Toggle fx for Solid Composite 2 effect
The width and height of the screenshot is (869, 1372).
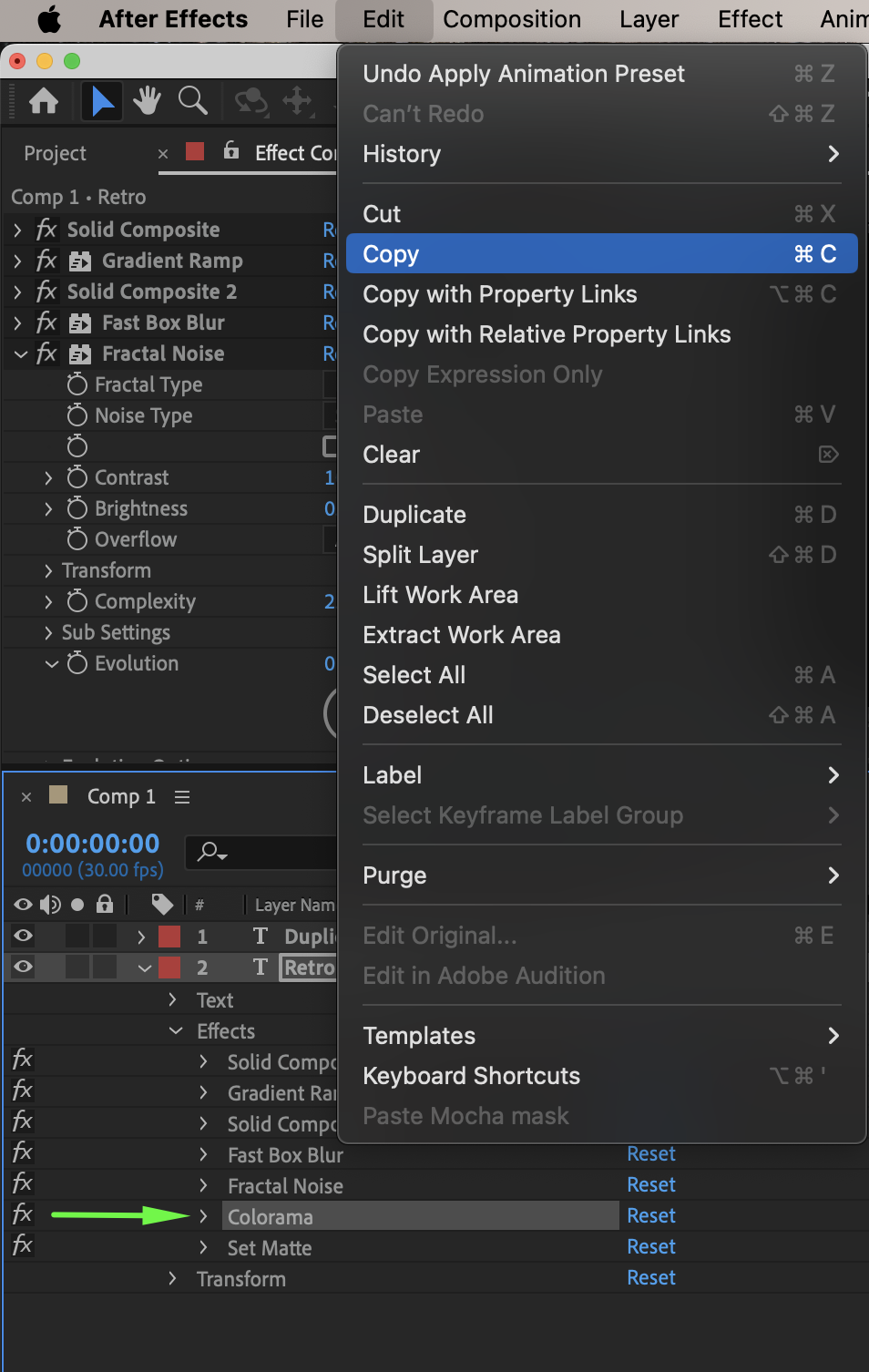[46, 292]
